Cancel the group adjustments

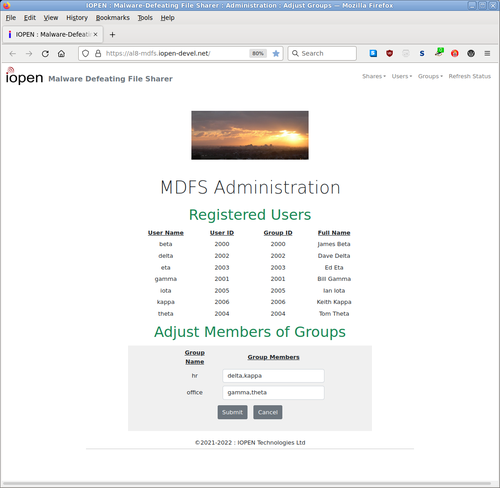(268, 412)
